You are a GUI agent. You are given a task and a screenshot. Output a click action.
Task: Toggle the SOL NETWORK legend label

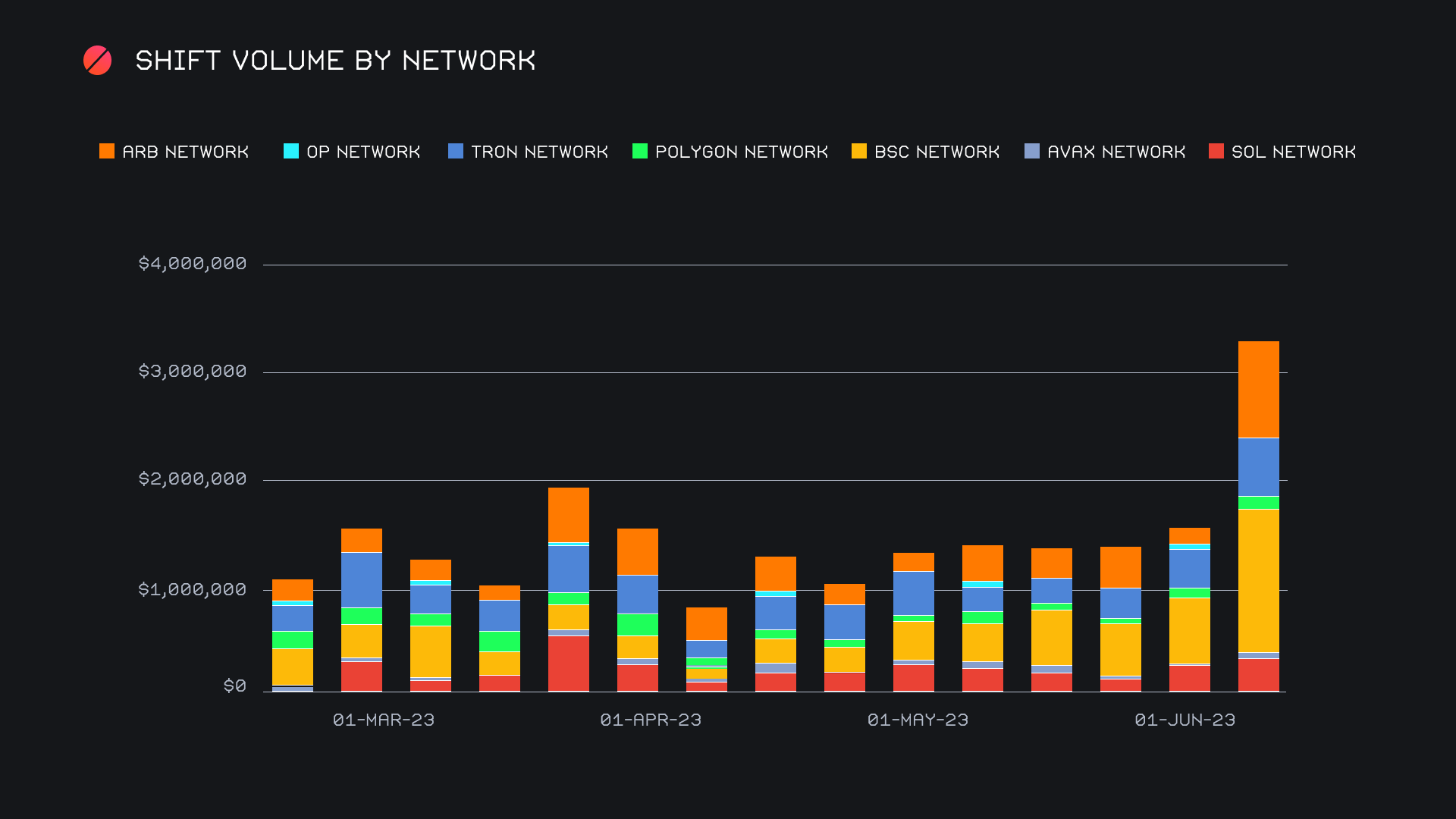(x=1294, y=152)
